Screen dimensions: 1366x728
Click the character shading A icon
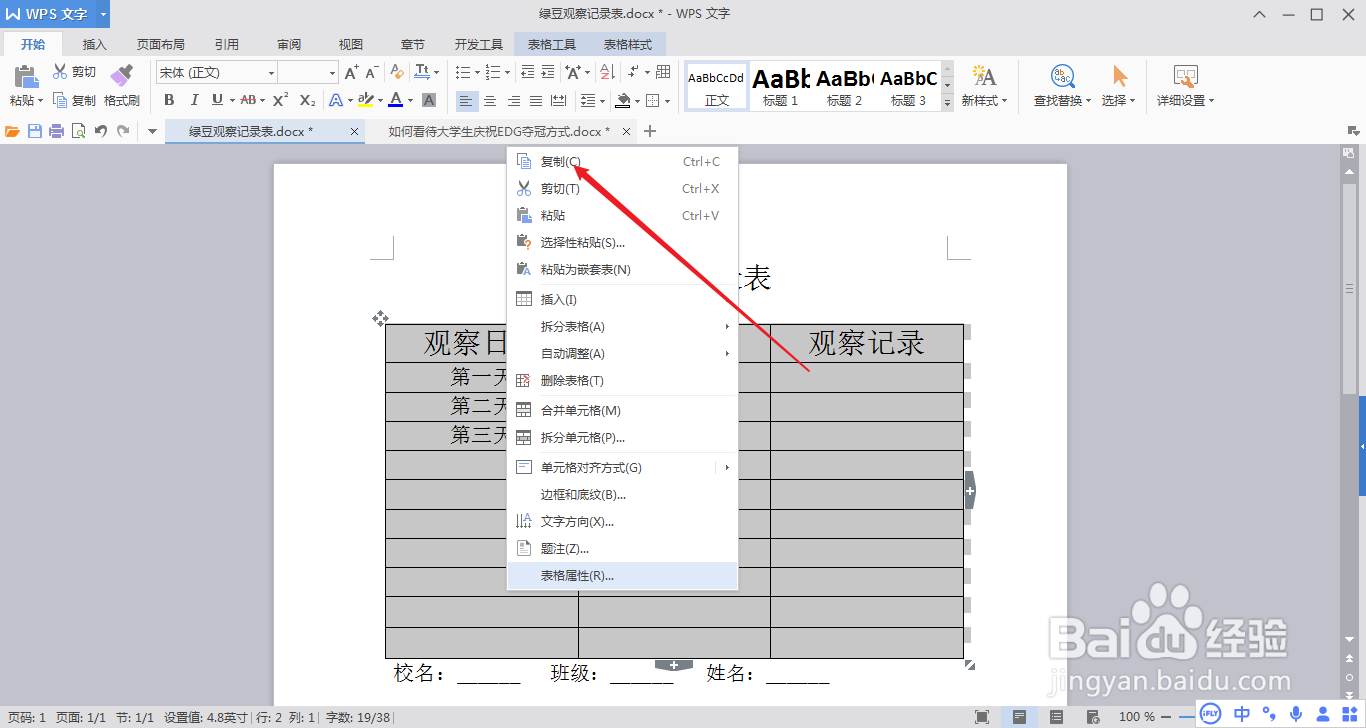(x=429, y=100)
